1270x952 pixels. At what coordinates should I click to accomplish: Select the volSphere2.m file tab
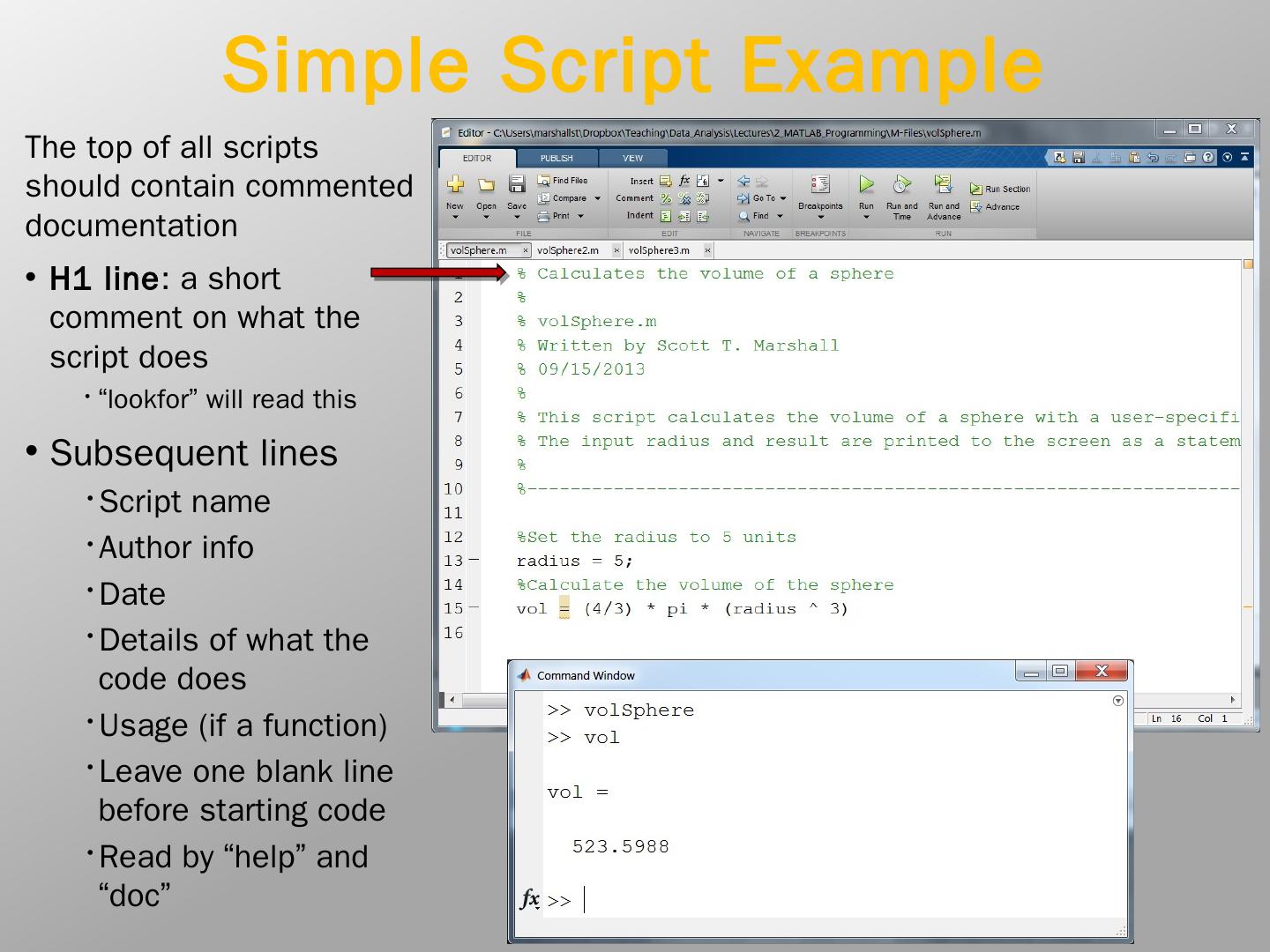576,250
